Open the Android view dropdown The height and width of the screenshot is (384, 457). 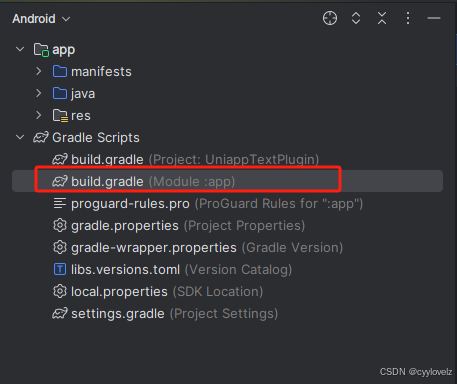[41, 19]
